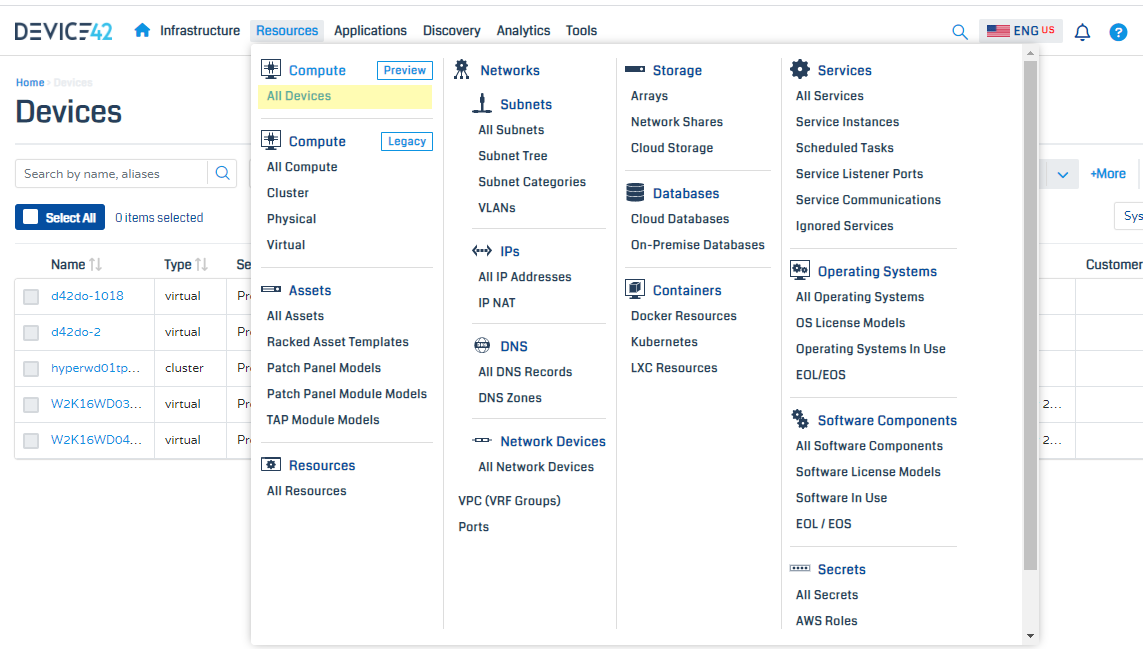
Task: Check the d42do-2 row checkbox
Action: coord(31,333)
